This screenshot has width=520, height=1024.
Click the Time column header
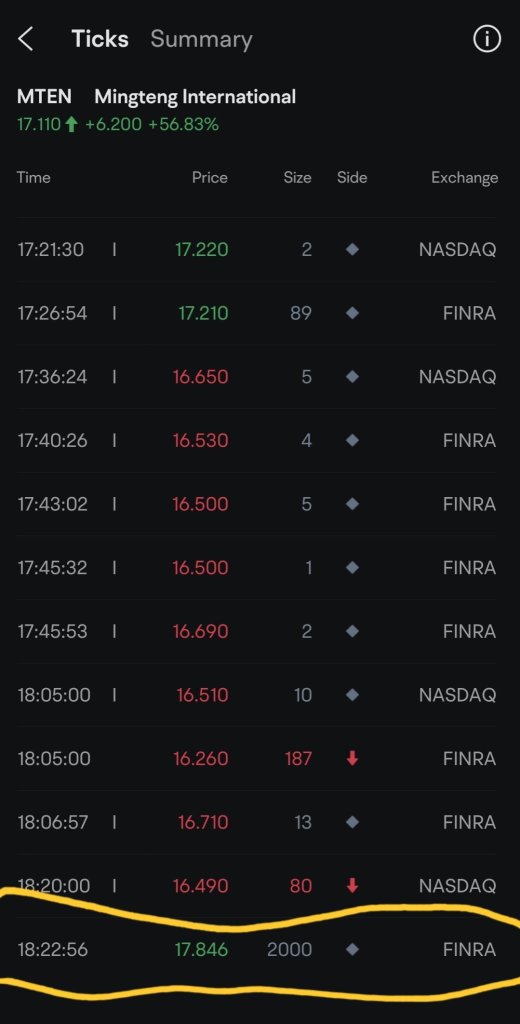click(33, 178)
